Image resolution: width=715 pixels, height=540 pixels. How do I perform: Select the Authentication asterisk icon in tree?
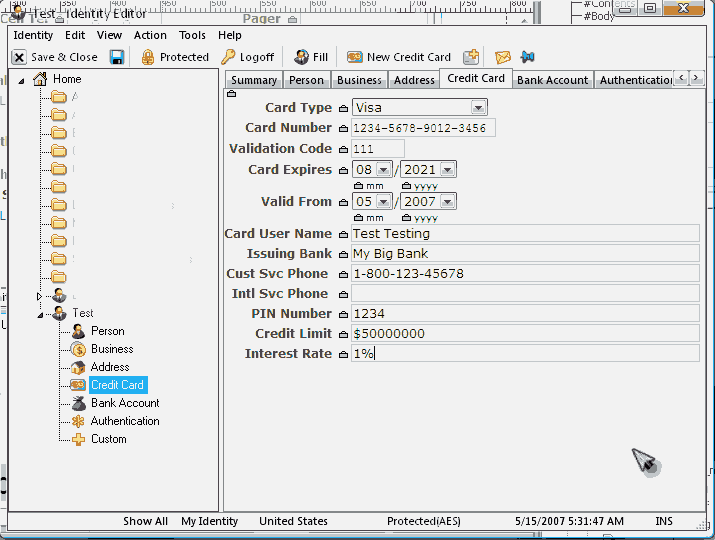click(78, 421)
